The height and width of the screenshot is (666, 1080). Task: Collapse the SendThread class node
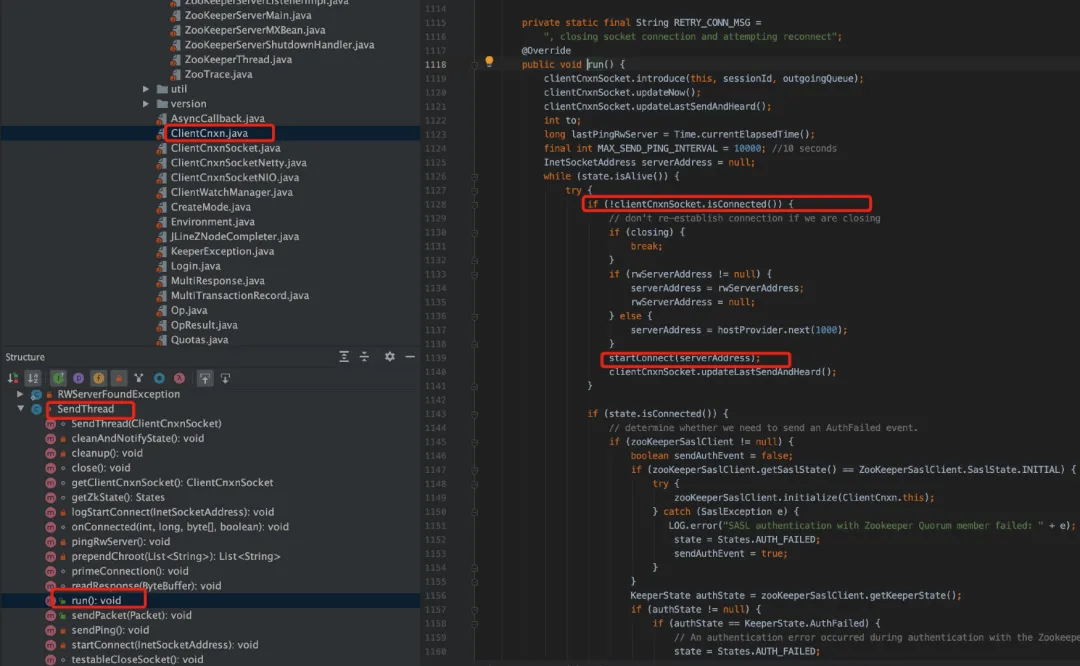pyautogui.click(x=21, y=408)
